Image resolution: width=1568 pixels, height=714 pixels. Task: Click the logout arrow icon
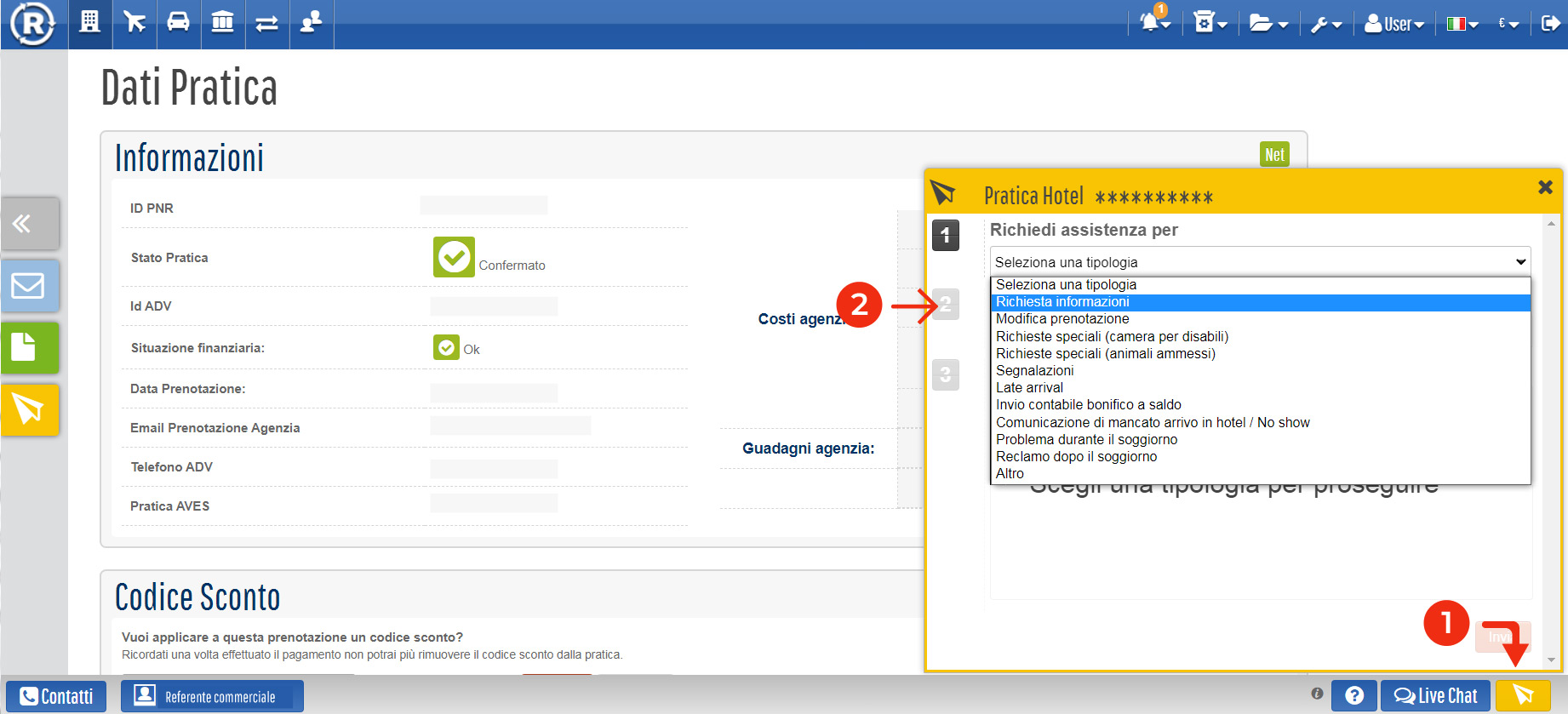pos(1550,23)
